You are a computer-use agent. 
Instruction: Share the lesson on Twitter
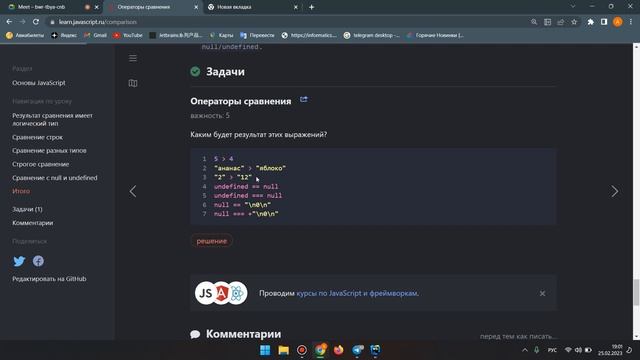pyautogui.click(x=19, y=261)
